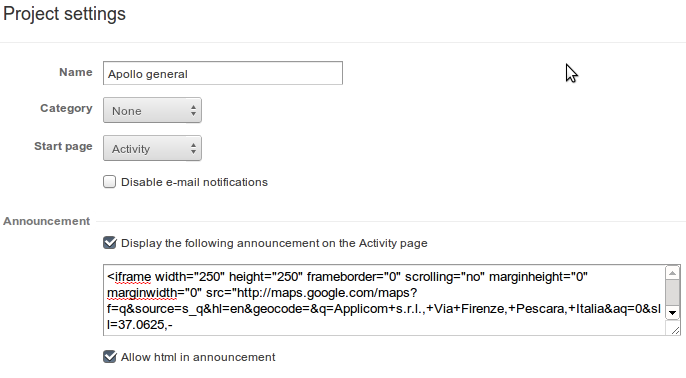Open the Start page dropdown showing Activity
The height and width of the screenshot is (378, 686).
152,148
